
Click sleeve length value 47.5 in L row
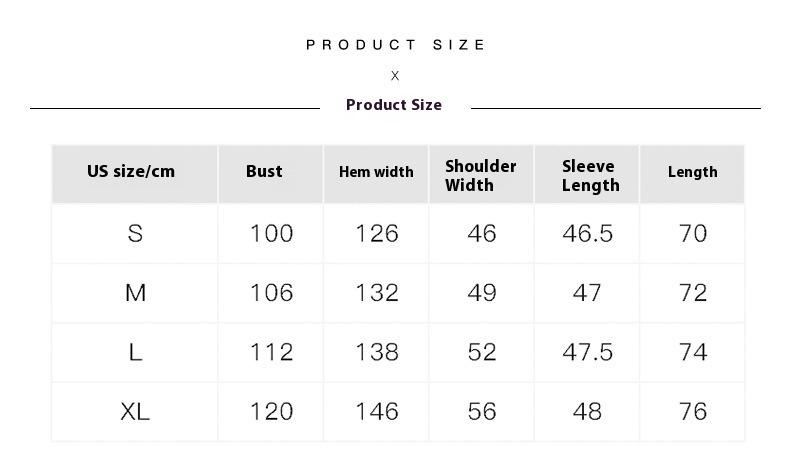pos(587,352)
